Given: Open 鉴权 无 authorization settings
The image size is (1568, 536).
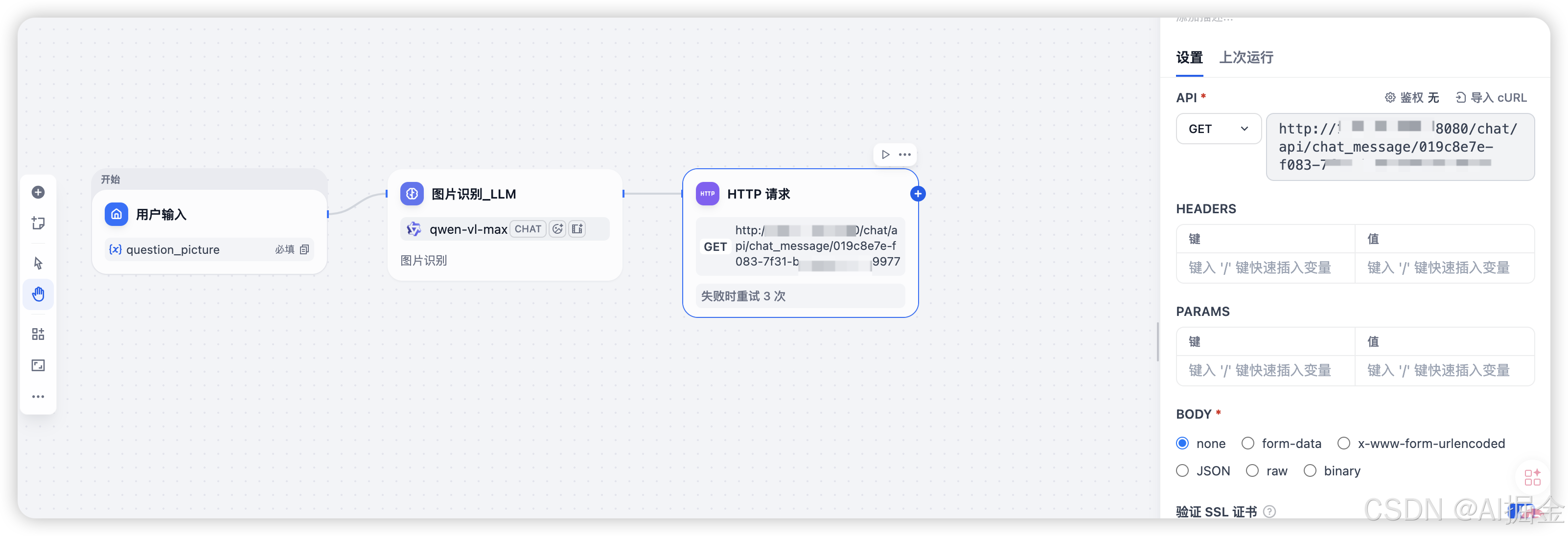Looking at the screenshot, I should click(x=1411, y=97).
